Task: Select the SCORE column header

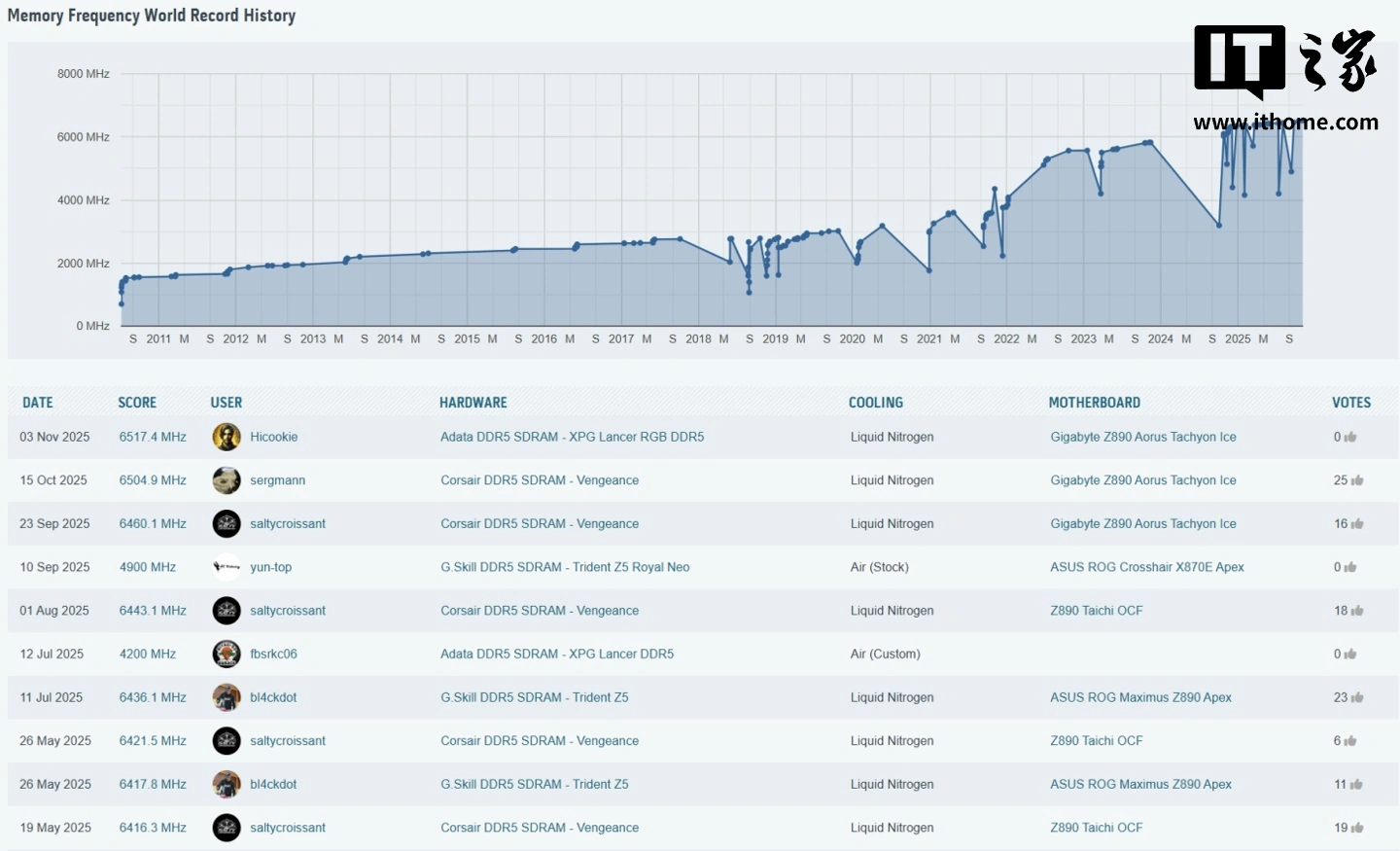Action: coord(137,403)
